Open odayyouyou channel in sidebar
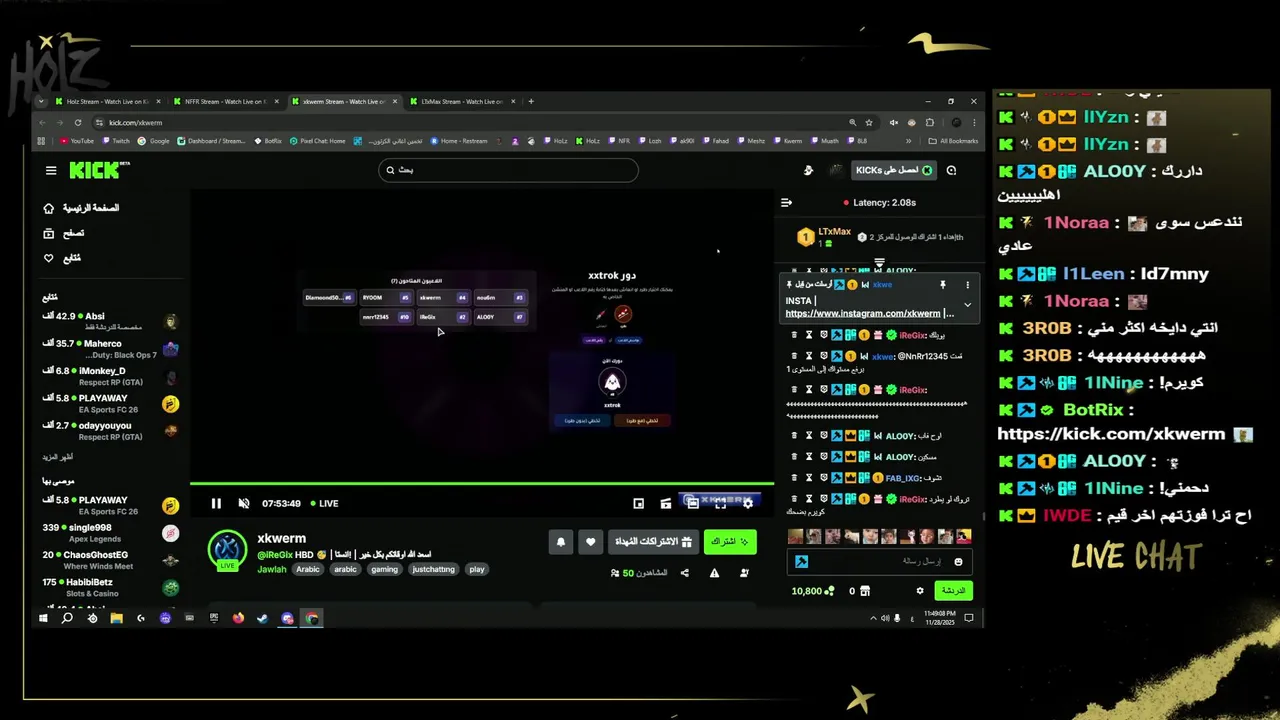This screenshot has width=1280, height=720. coord(110,431)
